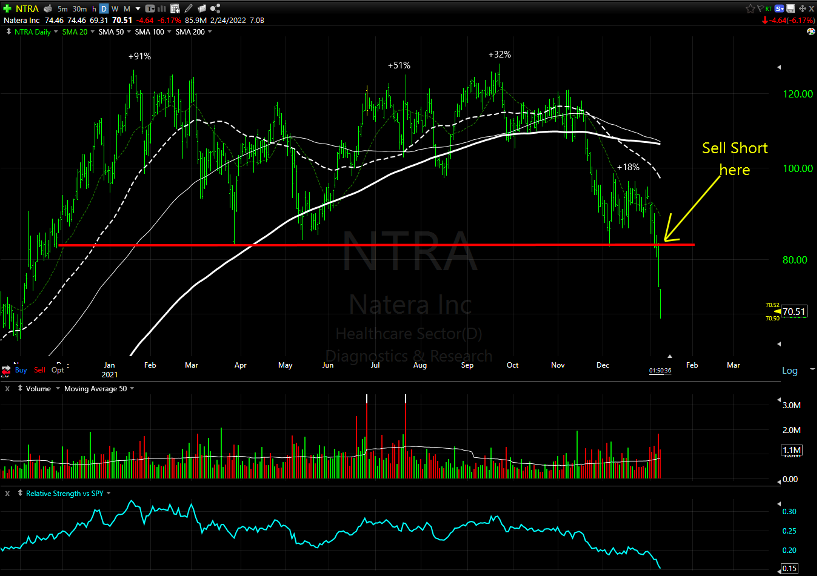
Task: Click the 01:50:36 countdown timer
Action: pos(660,371)
